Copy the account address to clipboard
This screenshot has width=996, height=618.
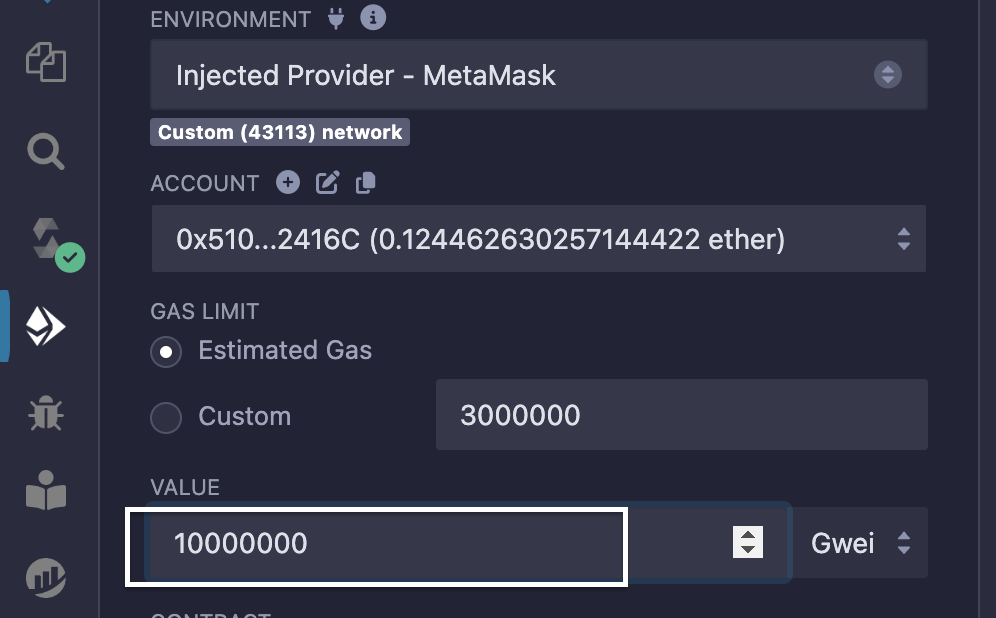point(365,182)
